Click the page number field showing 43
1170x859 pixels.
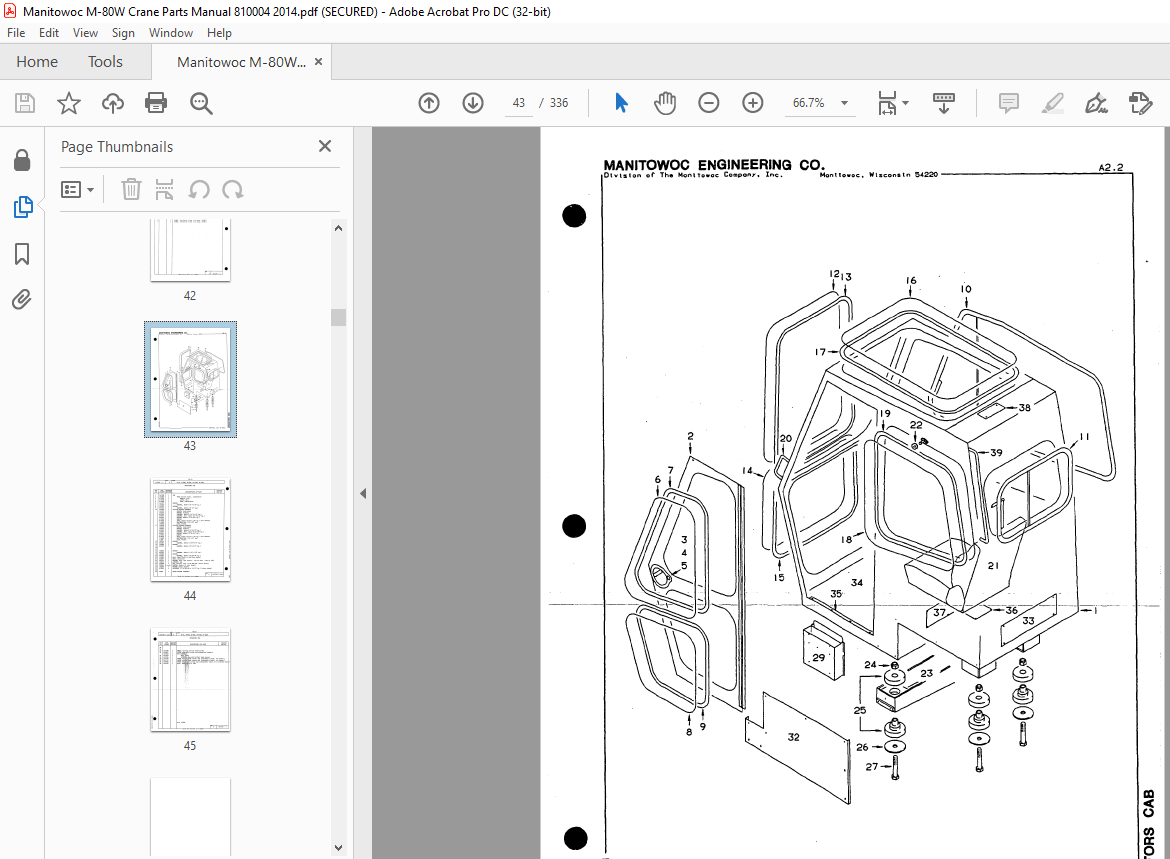pos(519,103)
